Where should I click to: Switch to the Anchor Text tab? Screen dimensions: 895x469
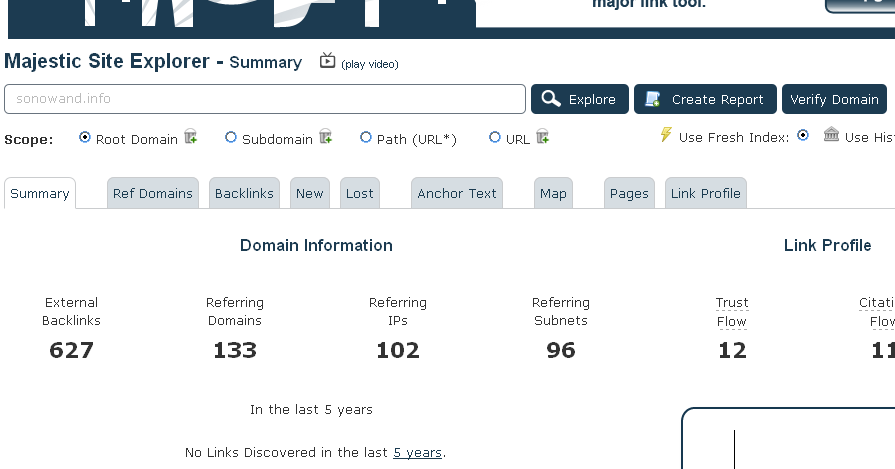coord(457,193)
